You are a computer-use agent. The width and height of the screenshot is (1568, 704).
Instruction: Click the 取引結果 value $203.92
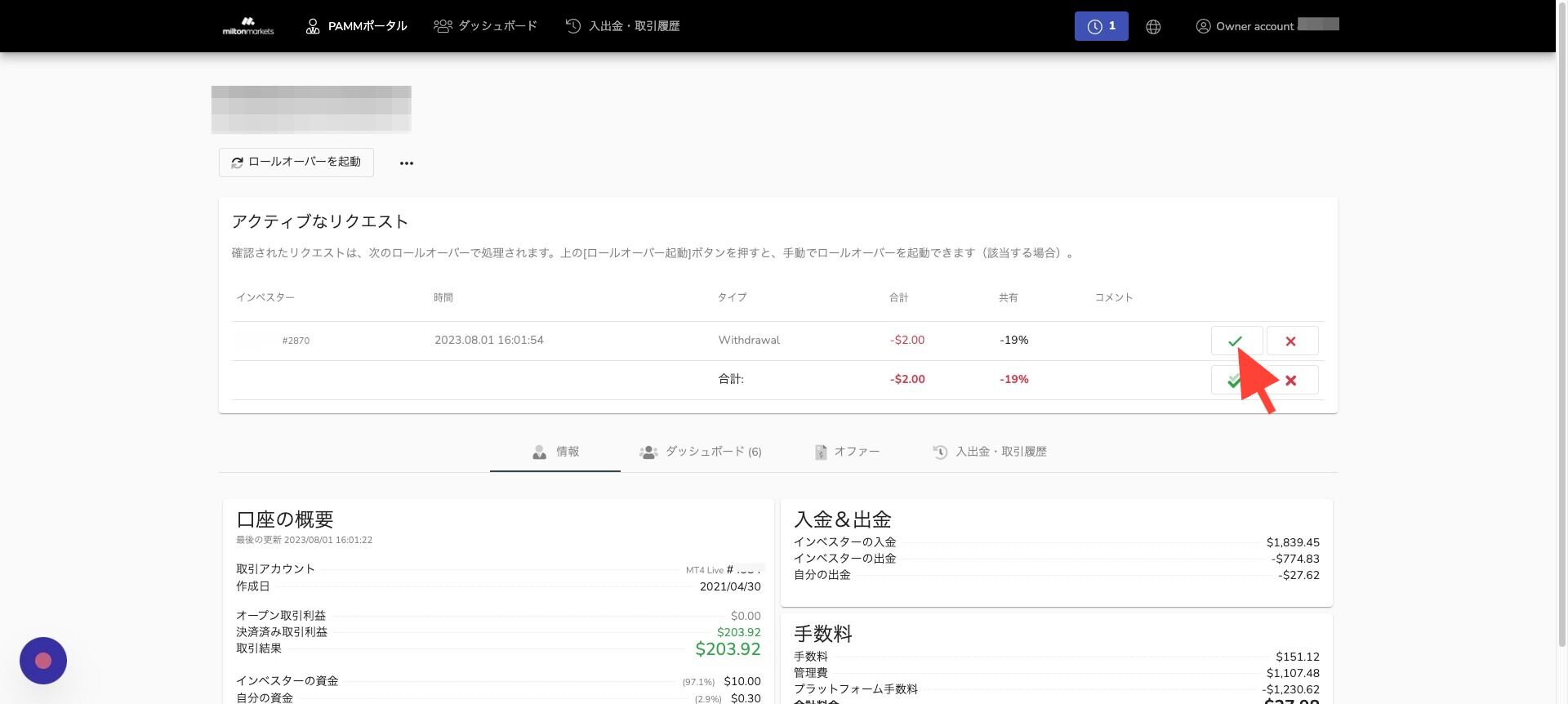[728, 649]
